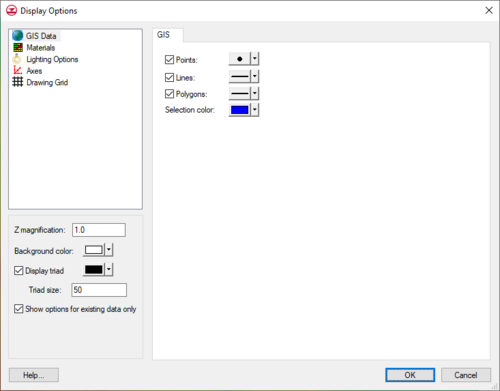
Task: Select Materials in the options list
Action: tap(41, 48)
